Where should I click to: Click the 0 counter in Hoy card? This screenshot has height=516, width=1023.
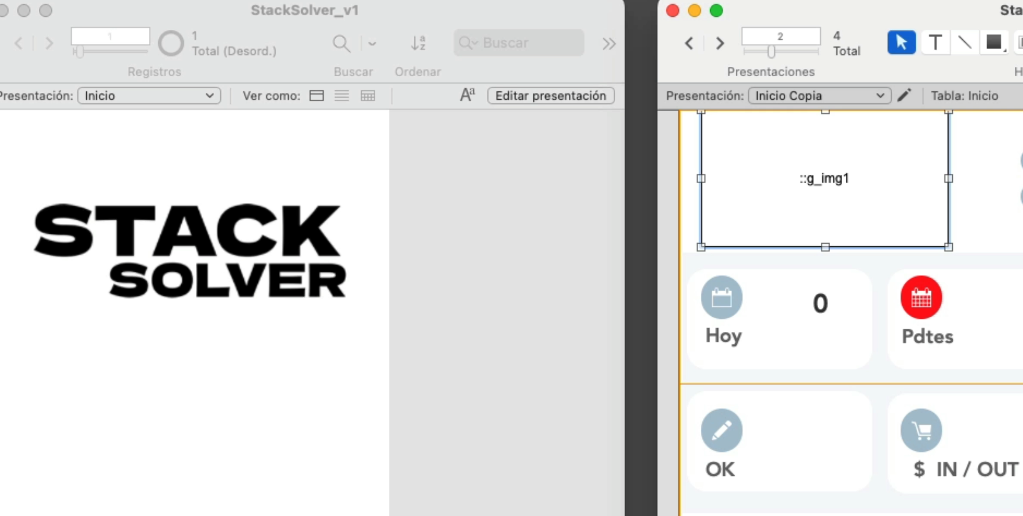820,303
